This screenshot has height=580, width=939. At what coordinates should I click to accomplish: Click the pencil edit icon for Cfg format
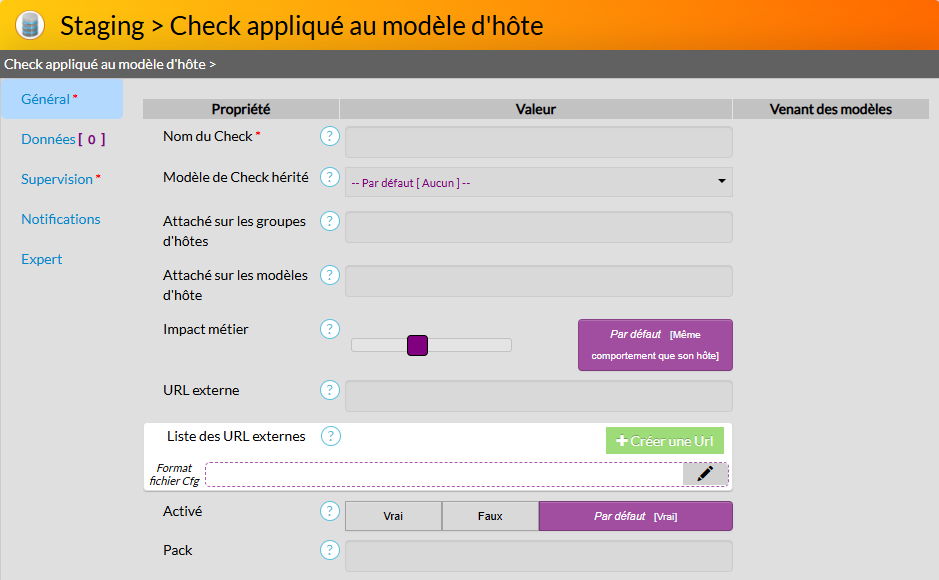(x=705, y=474)
